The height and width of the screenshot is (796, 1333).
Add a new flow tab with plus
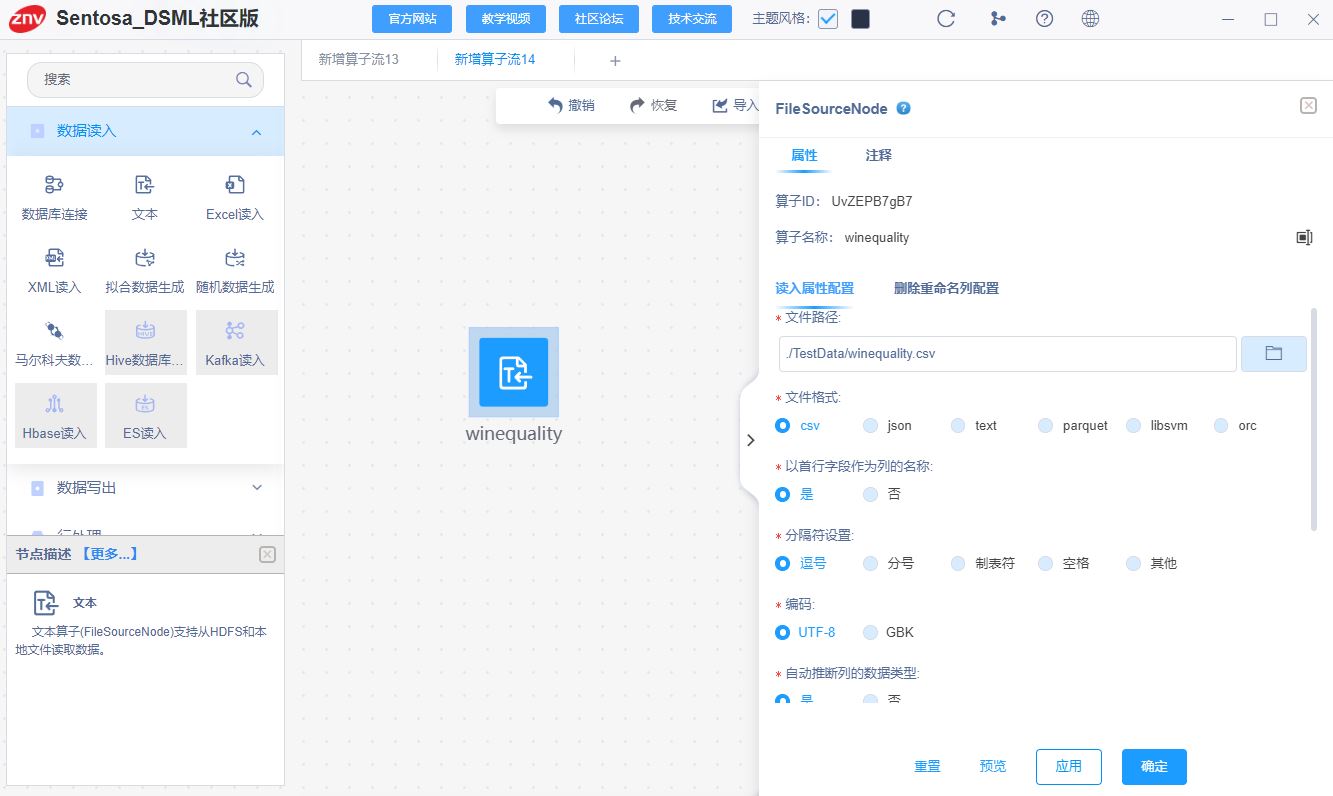[x=615, y=61]
